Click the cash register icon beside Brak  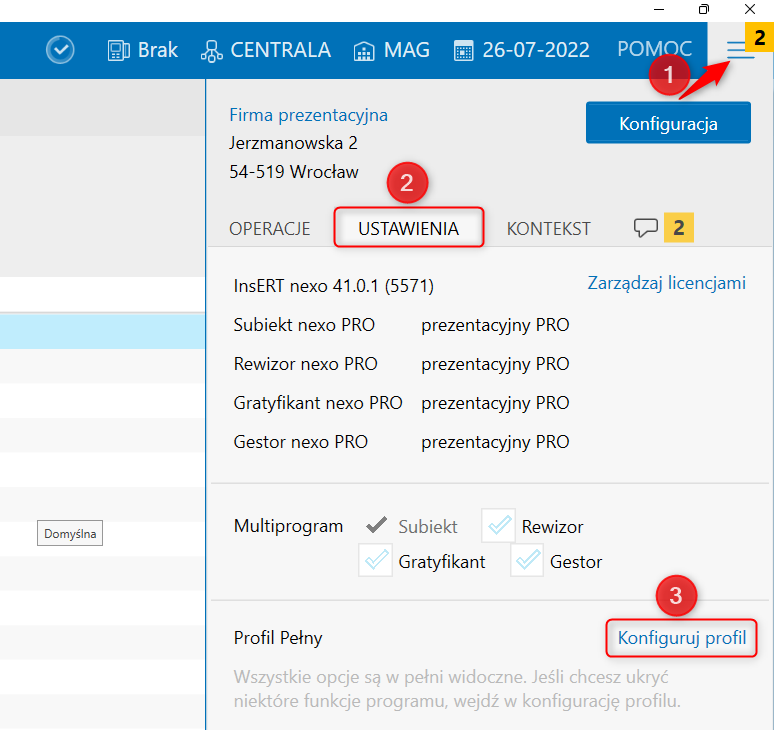point(118,50)
